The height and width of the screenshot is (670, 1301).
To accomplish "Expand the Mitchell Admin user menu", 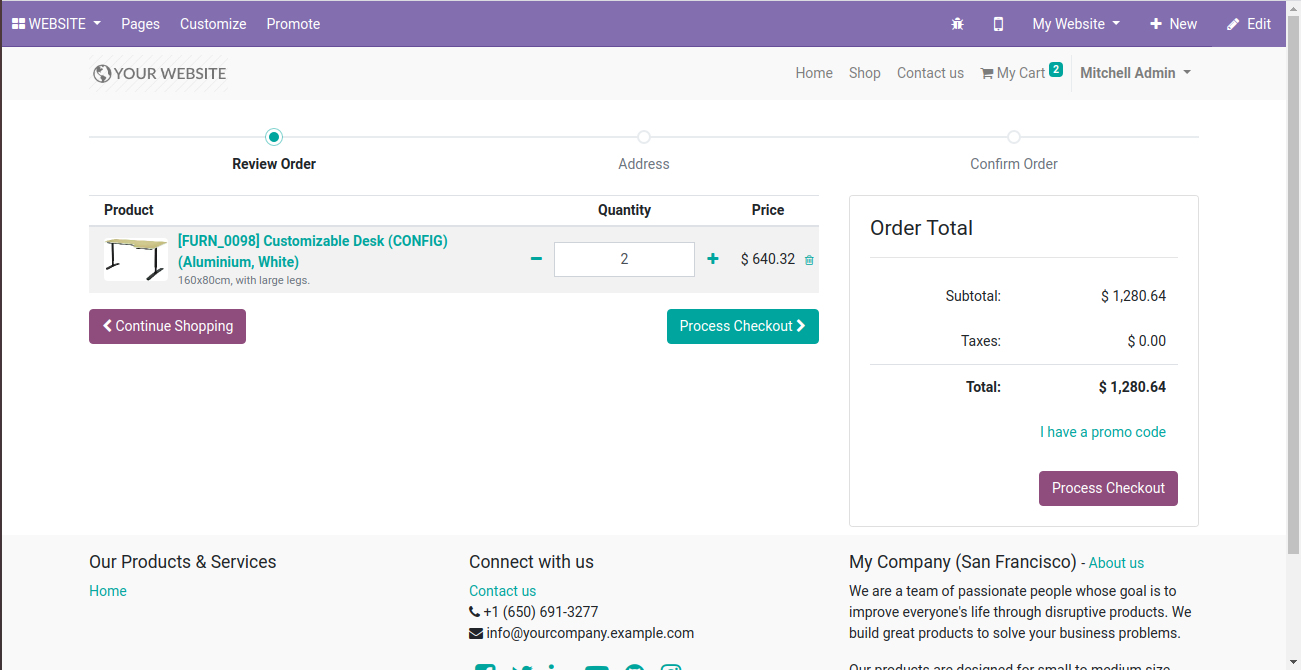I will pos(1135,73).
